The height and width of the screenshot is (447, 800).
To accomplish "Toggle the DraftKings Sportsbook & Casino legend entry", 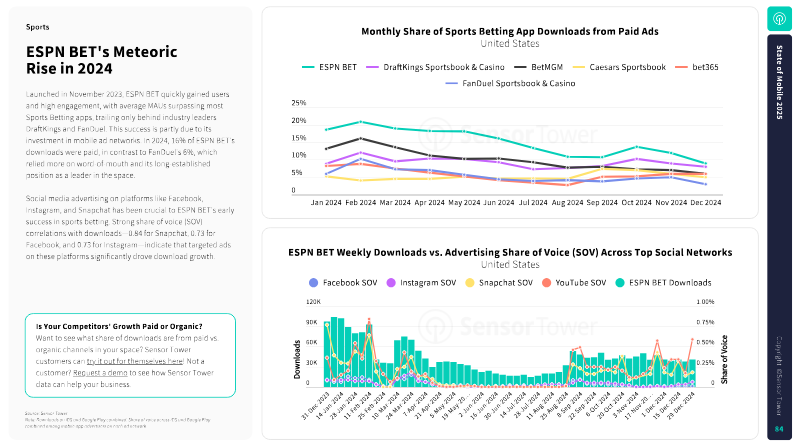I will point(435,67).
